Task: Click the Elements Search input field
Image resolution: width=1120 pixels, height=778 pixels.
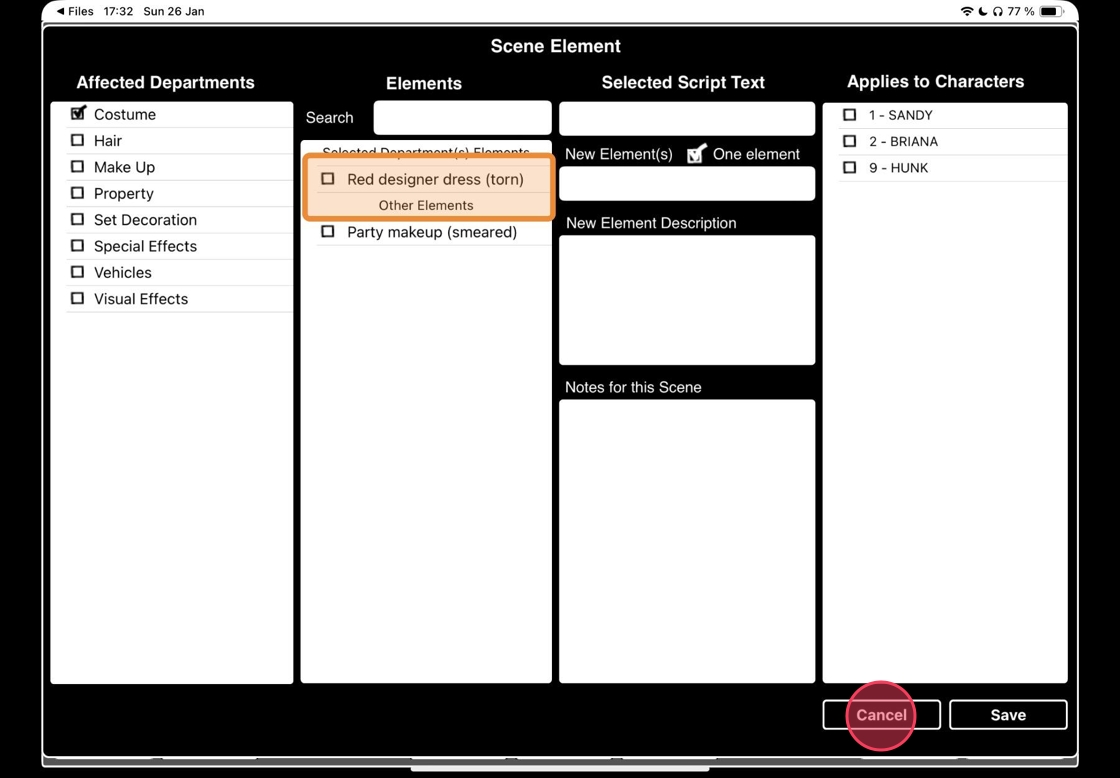Action: point(462,118)
